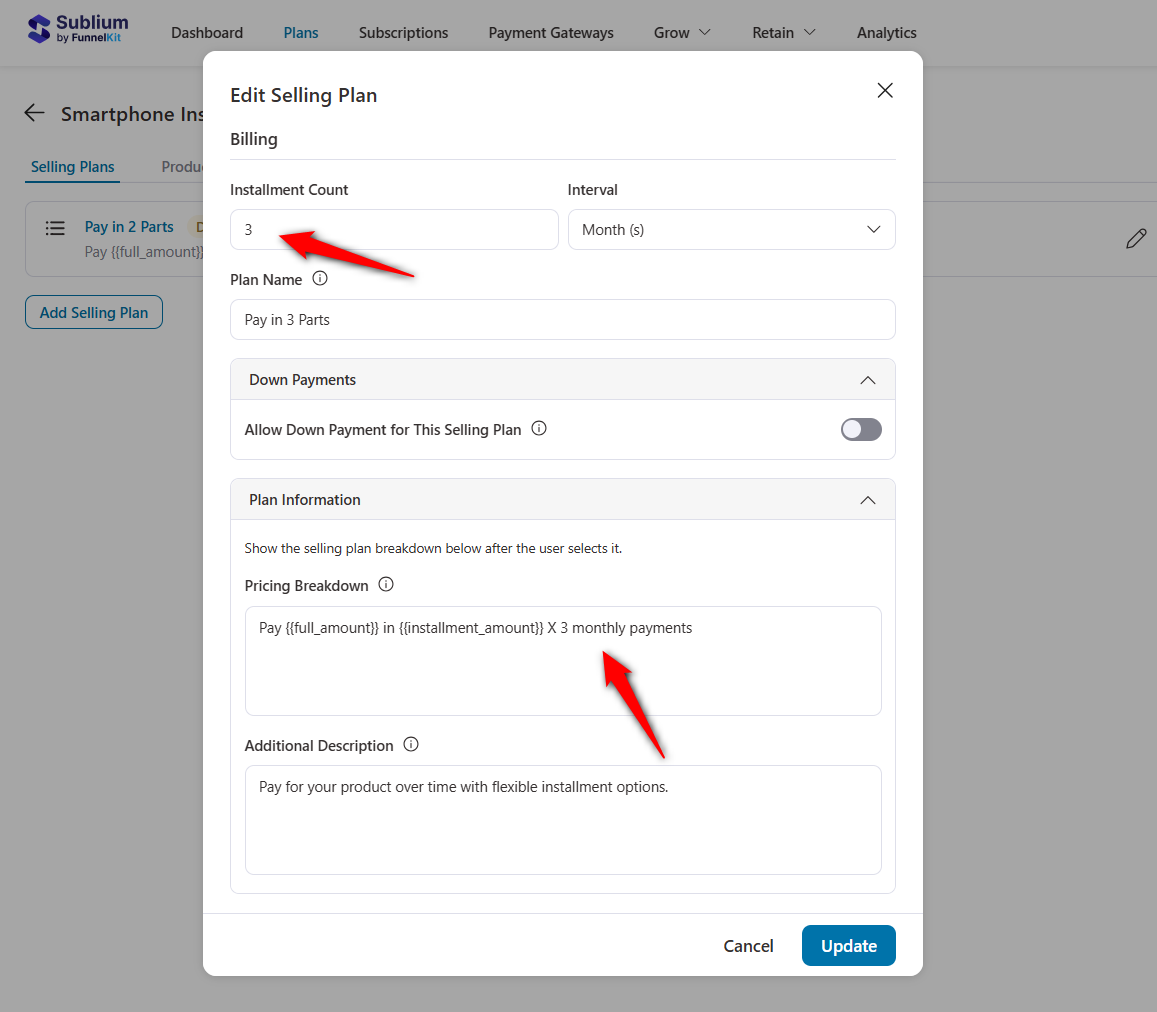
Task: Click the Add Selling Plan button
Action: coord(93,312)
